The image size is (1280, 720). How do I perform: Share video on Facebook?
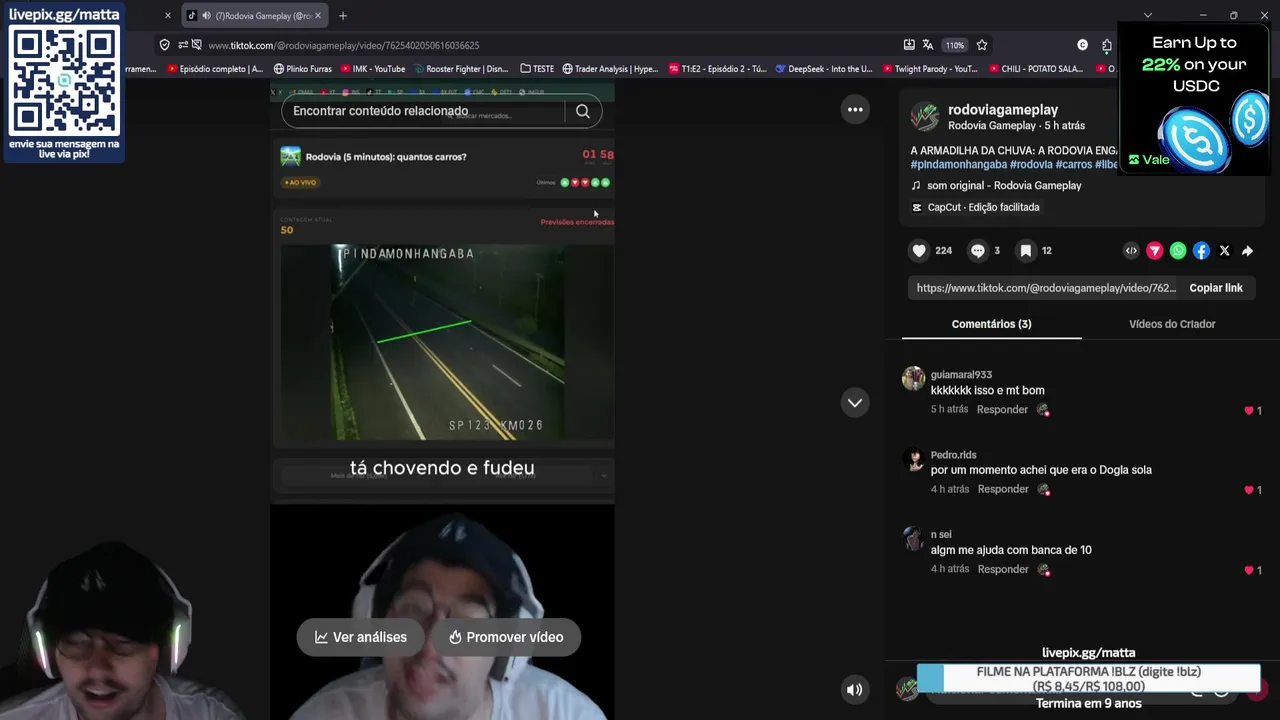[1201, 251]
